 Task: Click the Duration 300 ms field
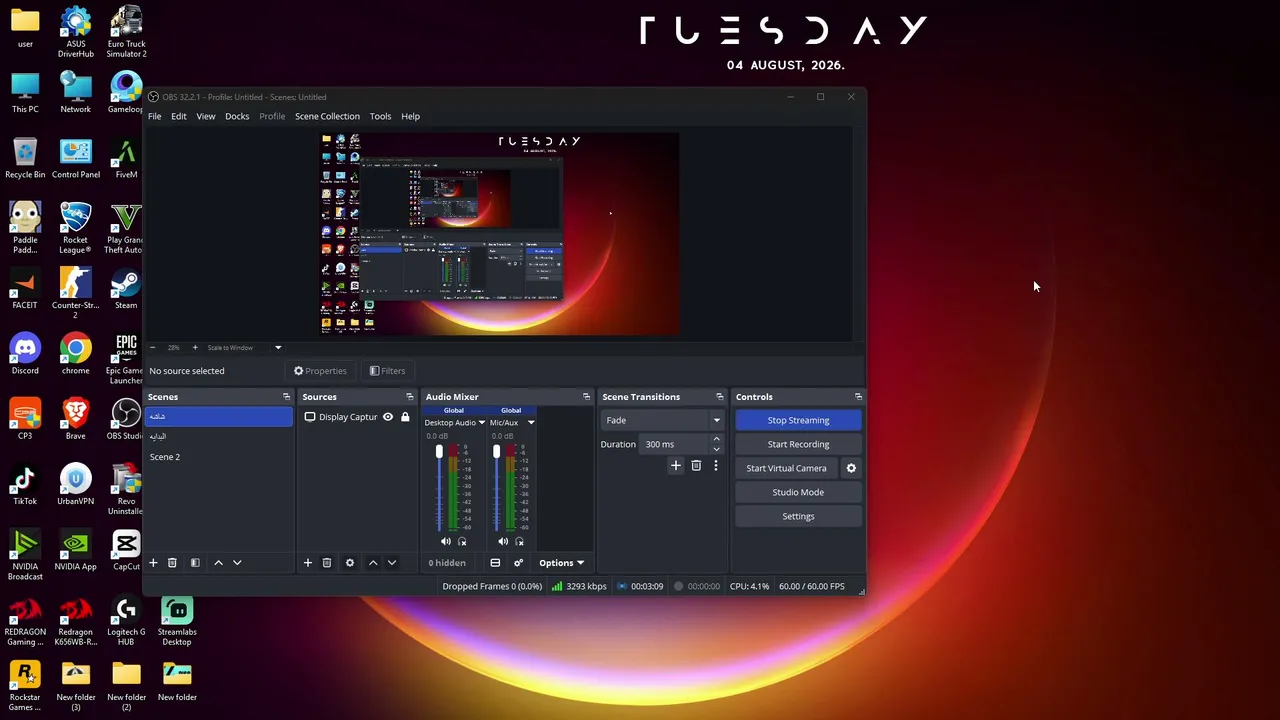click(x=674, y=444)
